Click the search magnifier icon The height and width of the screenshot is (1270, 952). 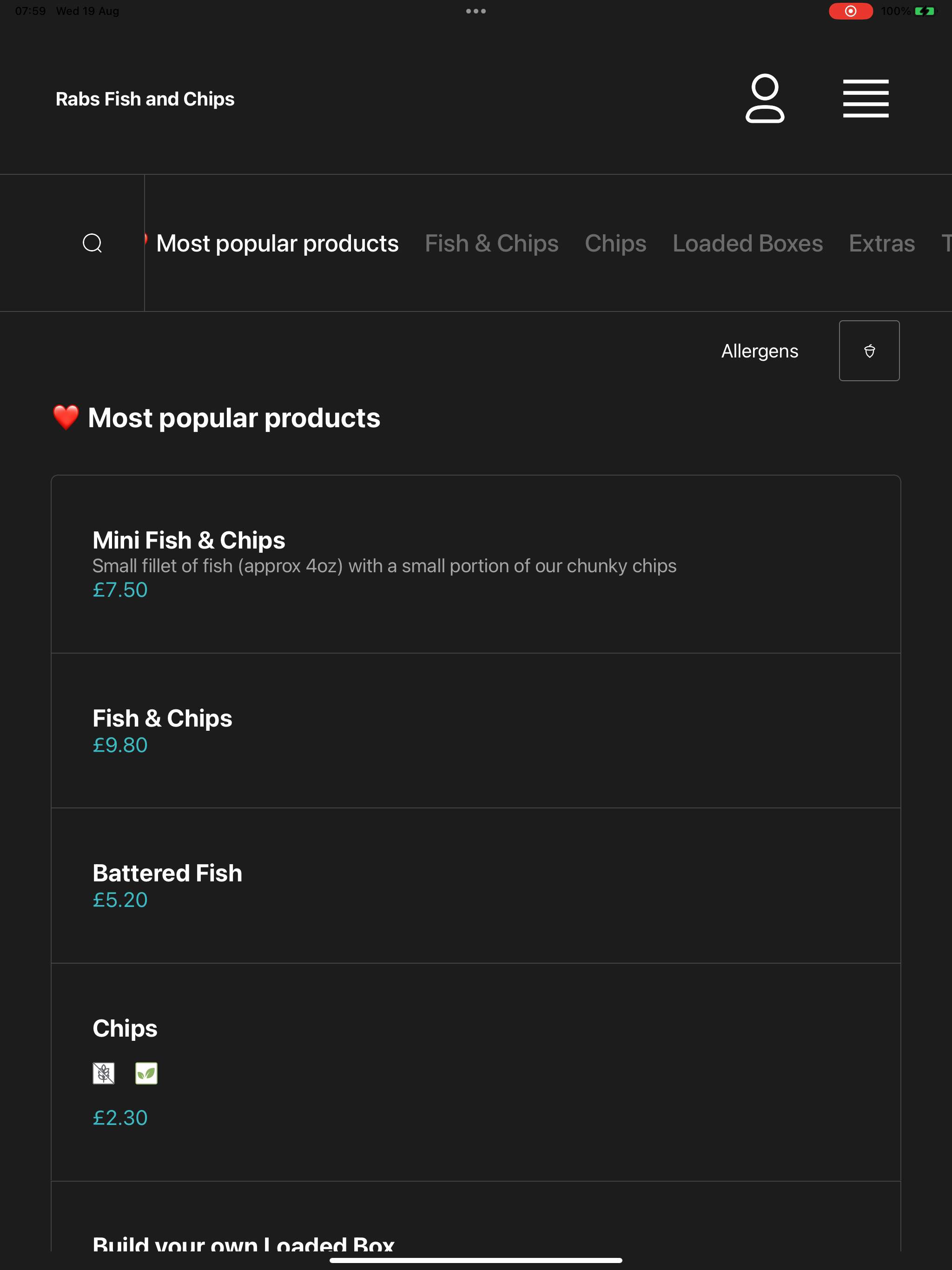[x=93, y=243]
